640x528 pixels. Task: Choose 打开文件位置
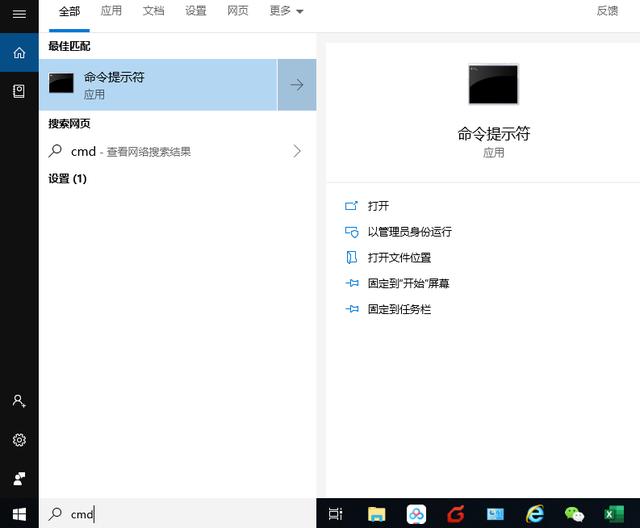click(399, 257)
